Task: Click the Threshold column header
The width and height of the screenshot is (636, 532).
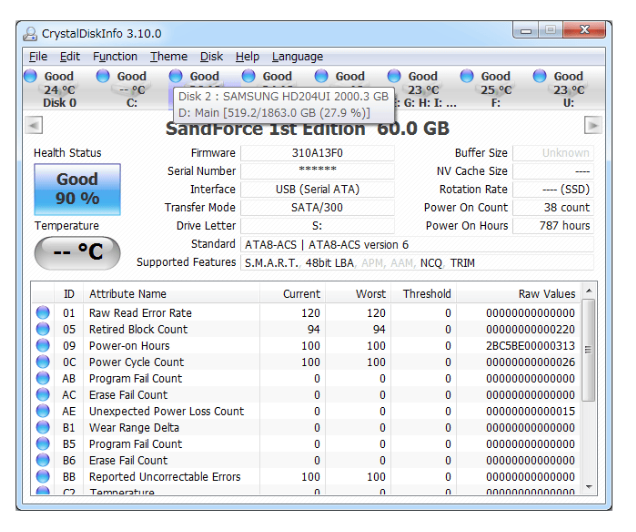Action: [x=423, y=294]
